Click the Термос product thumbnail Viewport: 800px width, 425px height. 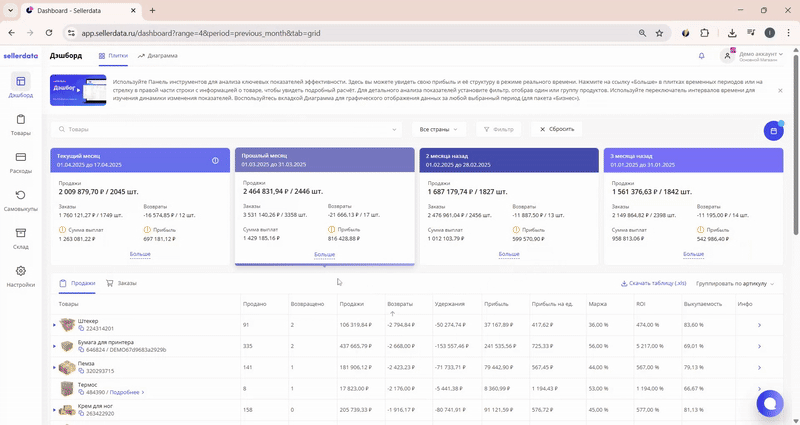point(67,389)
